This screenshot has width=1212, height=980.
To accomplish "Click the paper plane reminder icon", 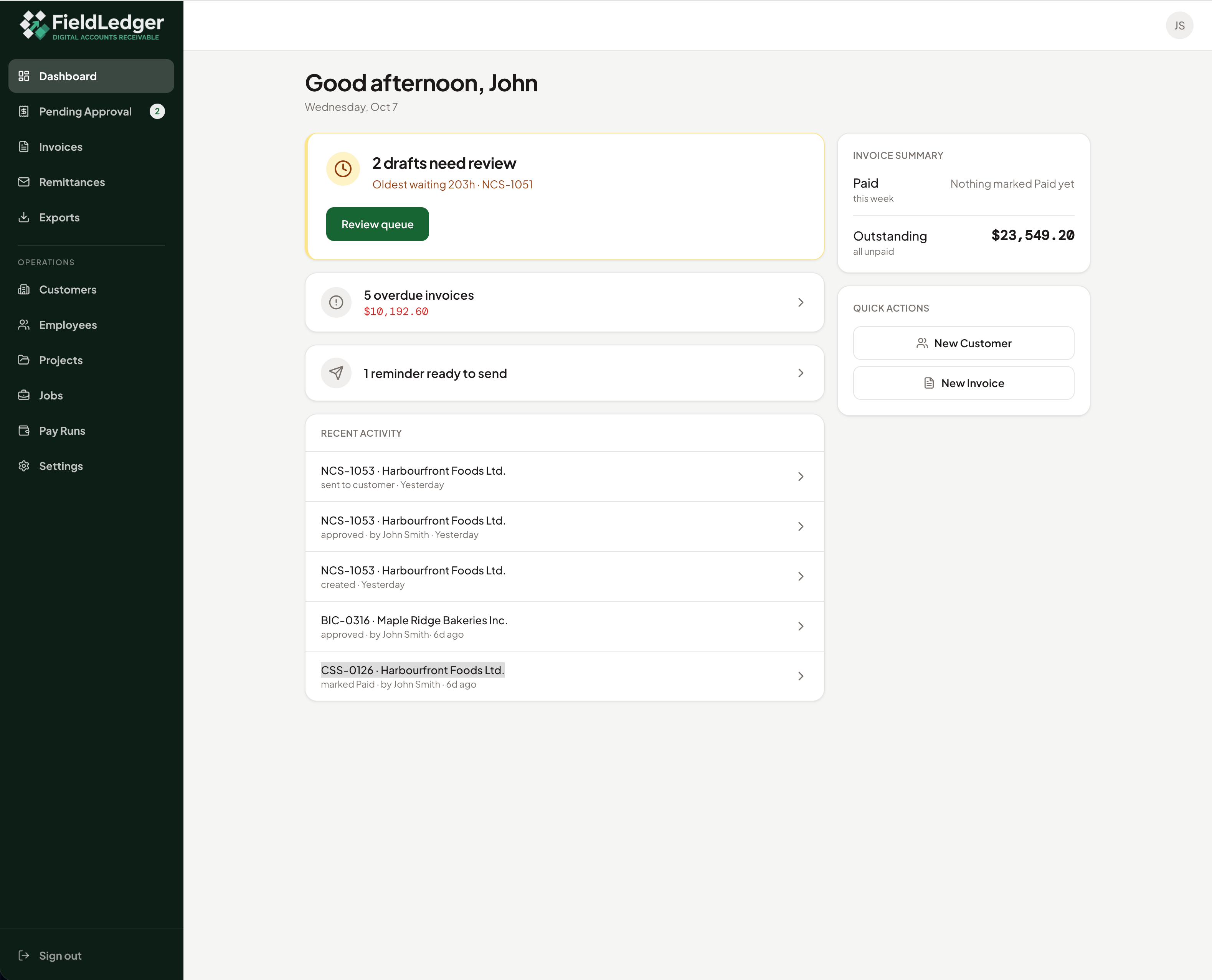I will (336, 373).
